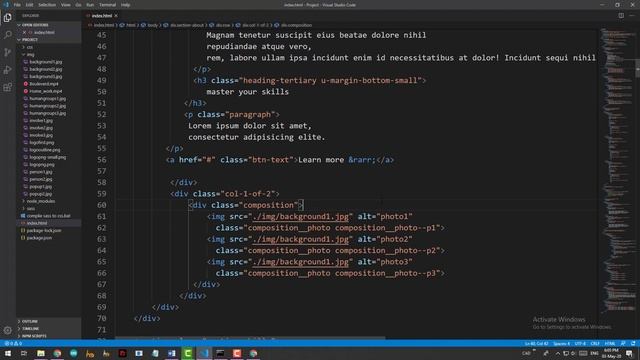Open notifications bell in VS Code status bar

coord(633,343)
